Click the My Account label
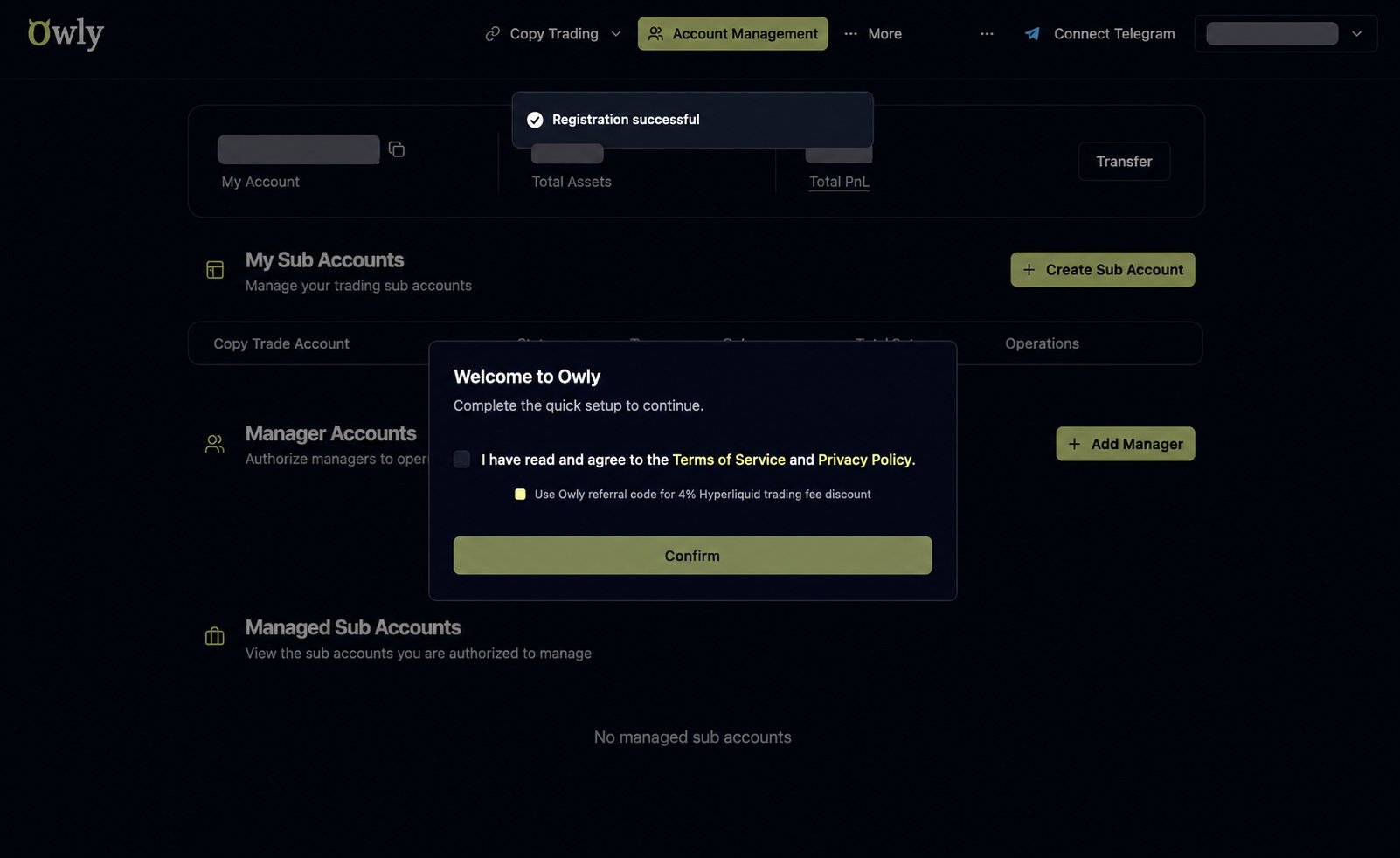Screen dimensions: 1400x858 point(260,182)
